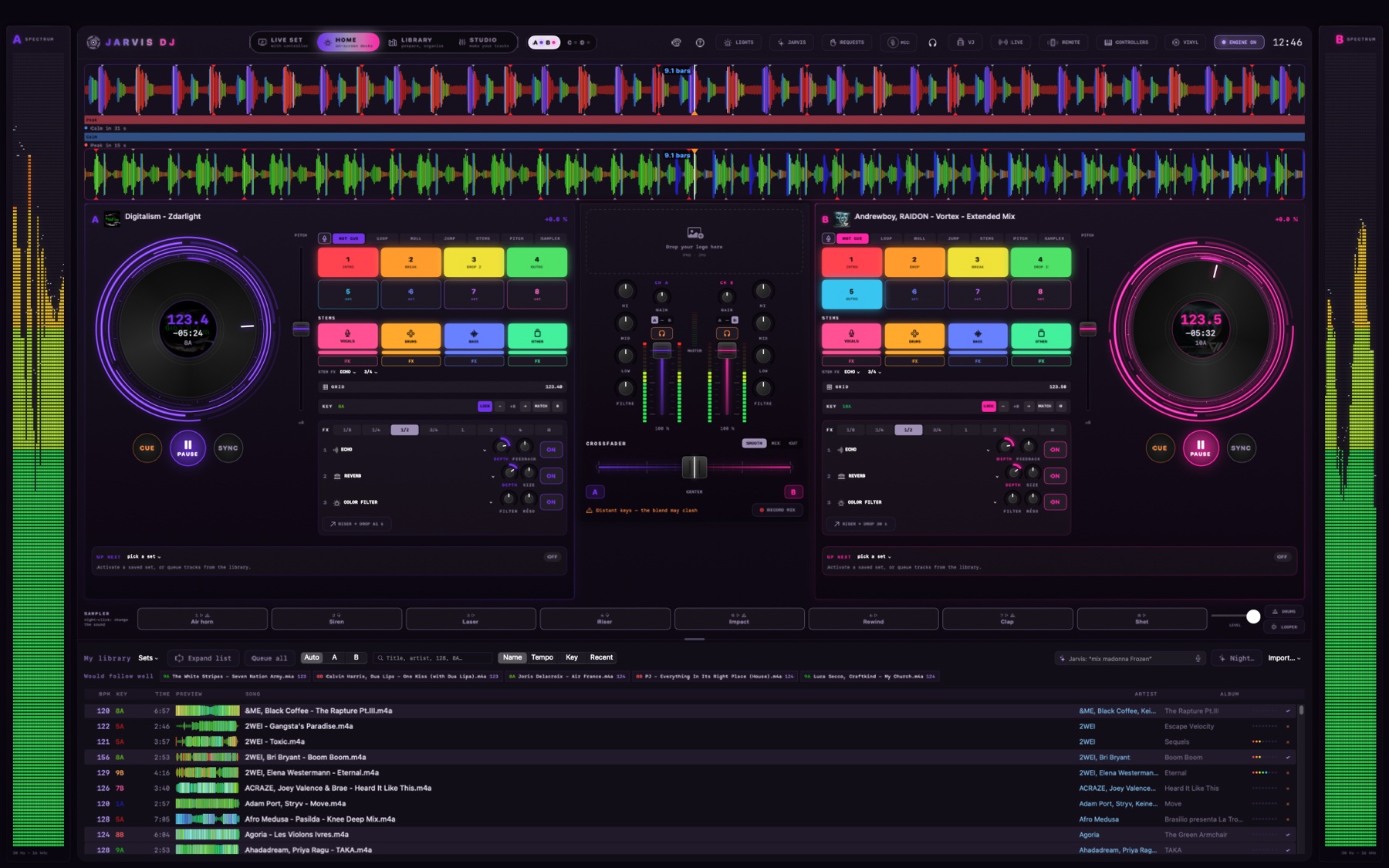
Task: Open the VJ button in the top bar
Action: pos(965,42)
